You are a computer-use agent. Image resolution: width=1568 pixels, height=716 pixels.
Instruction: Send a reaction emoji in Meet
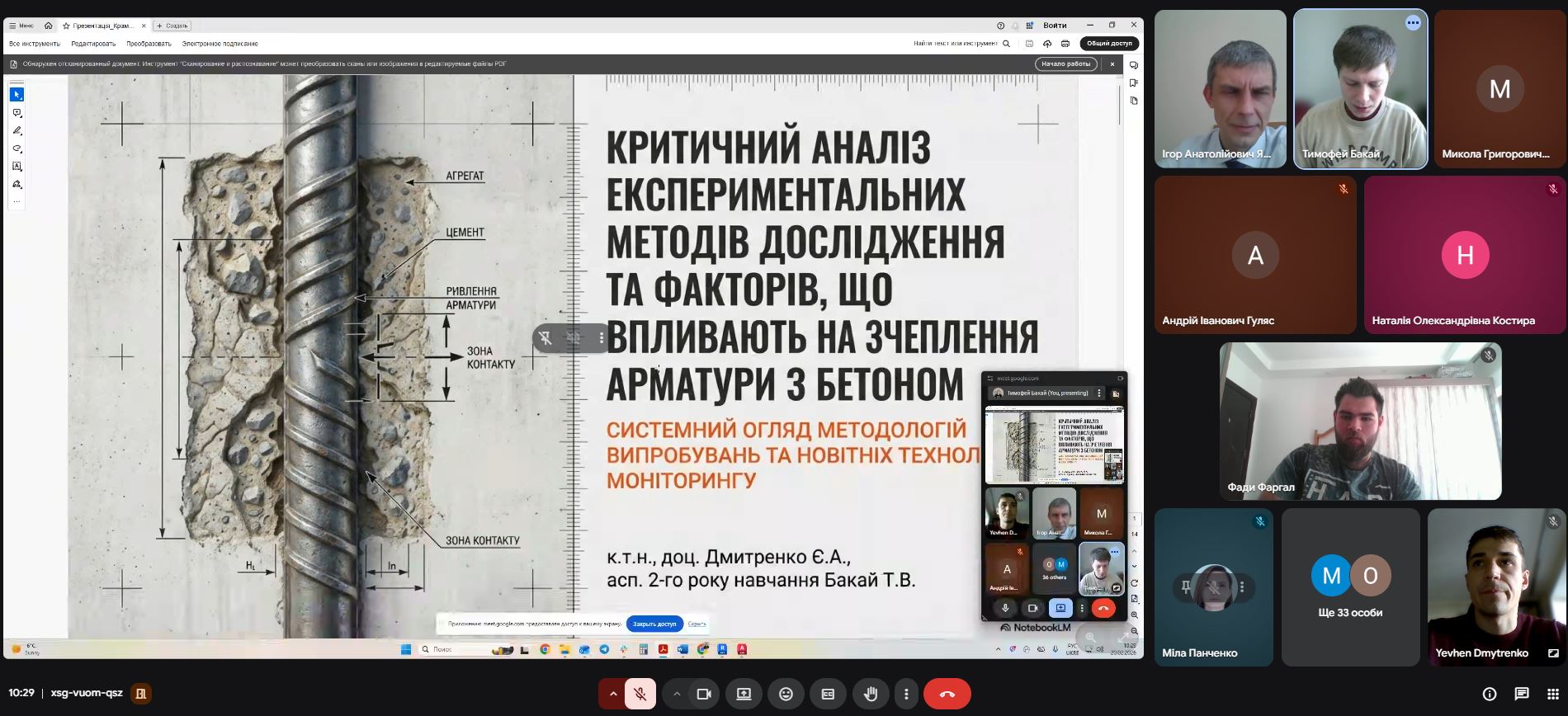pos(786,694)
